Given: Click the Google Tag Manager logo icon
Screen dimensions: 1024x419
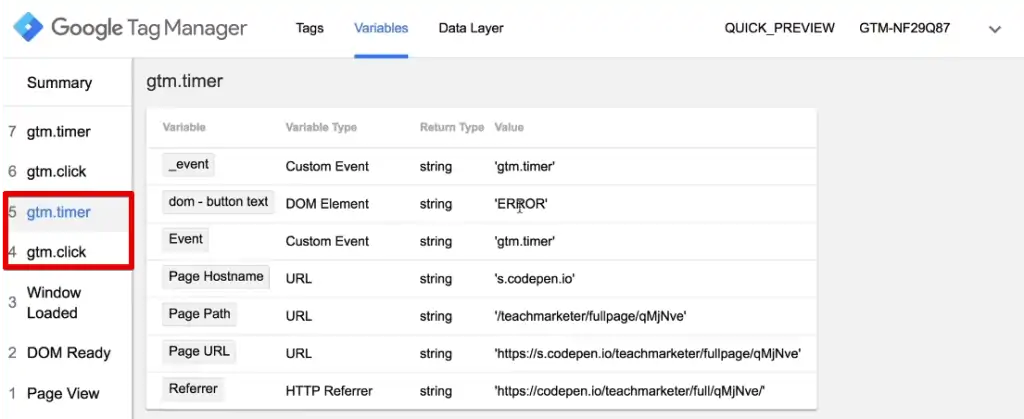Looking at the screenshot, I should pos(28,28).
